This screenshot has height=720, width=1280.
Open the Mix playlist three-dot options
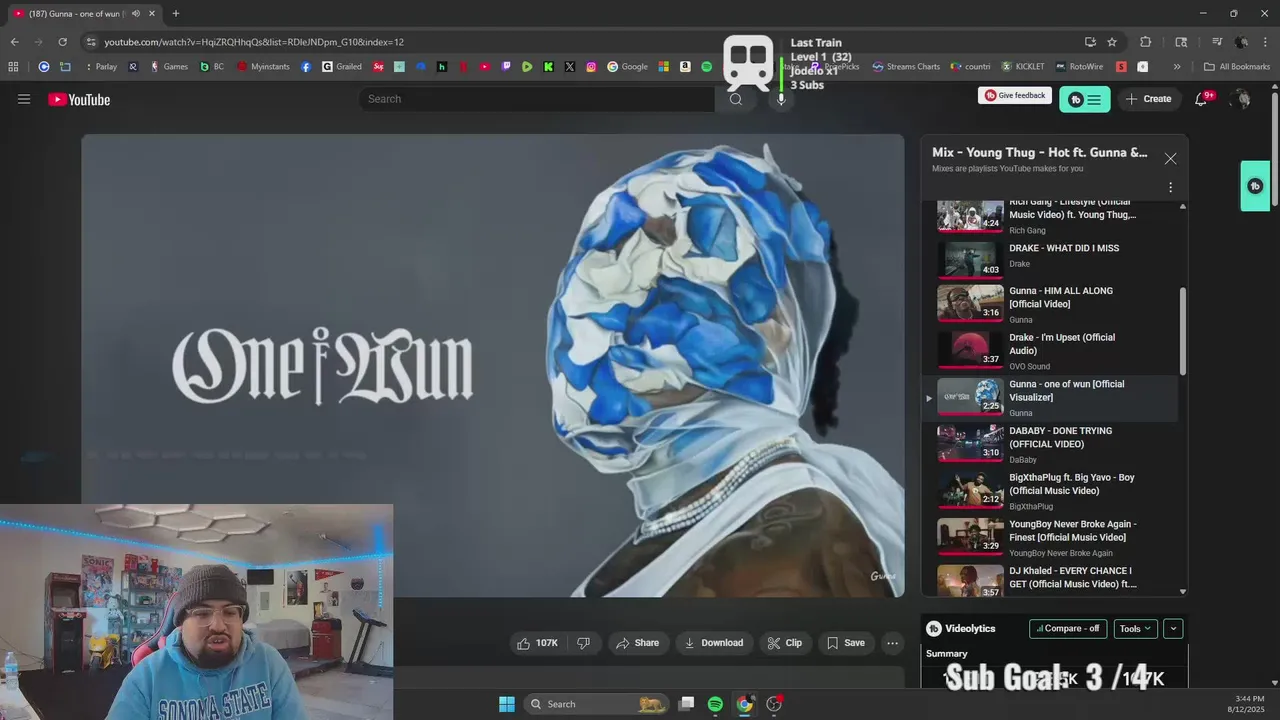[x=1170, y=187]
